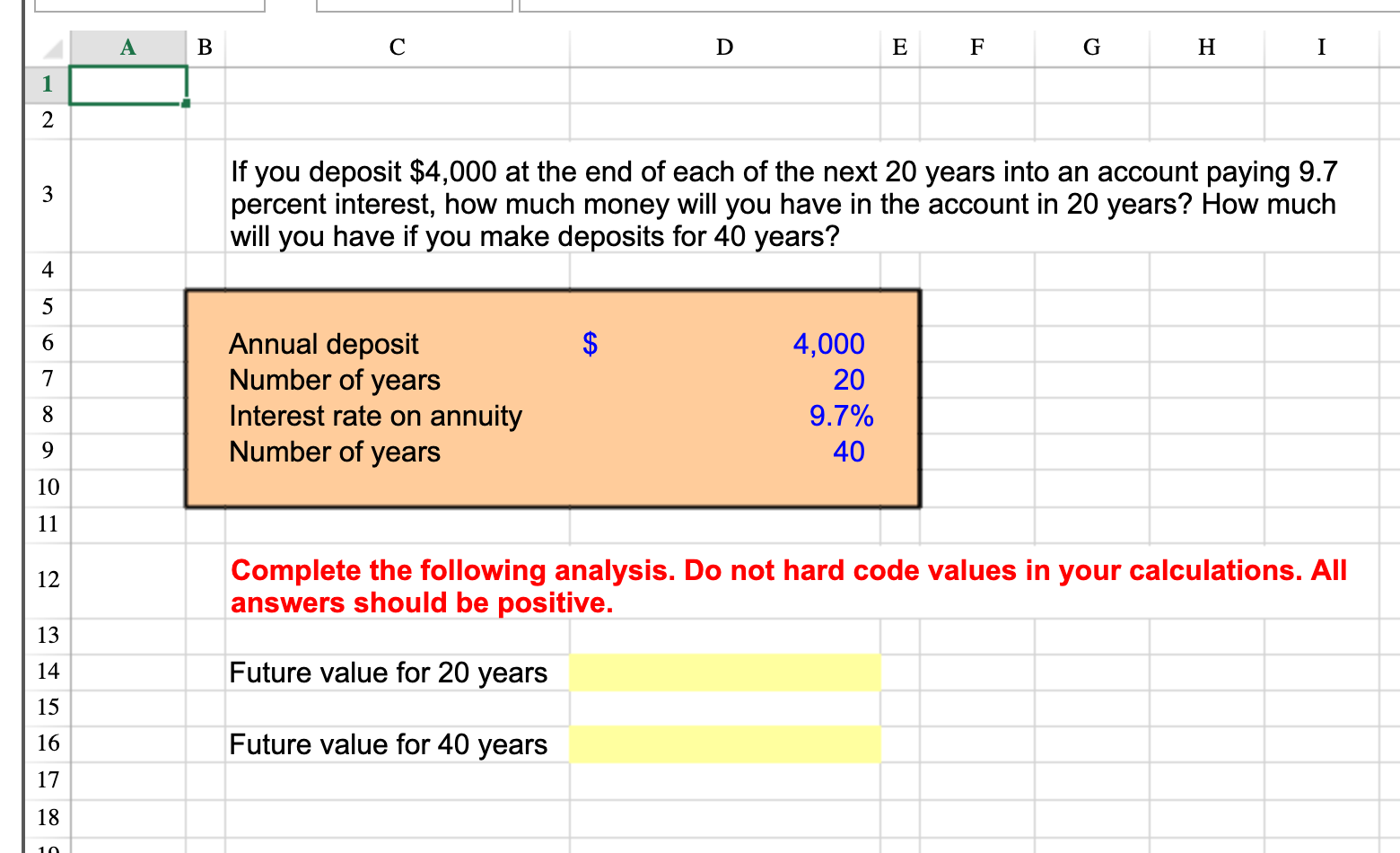The height and width of the screenshot is (853, 1400).
Task: Select column A header
Action: pos(126,48)
